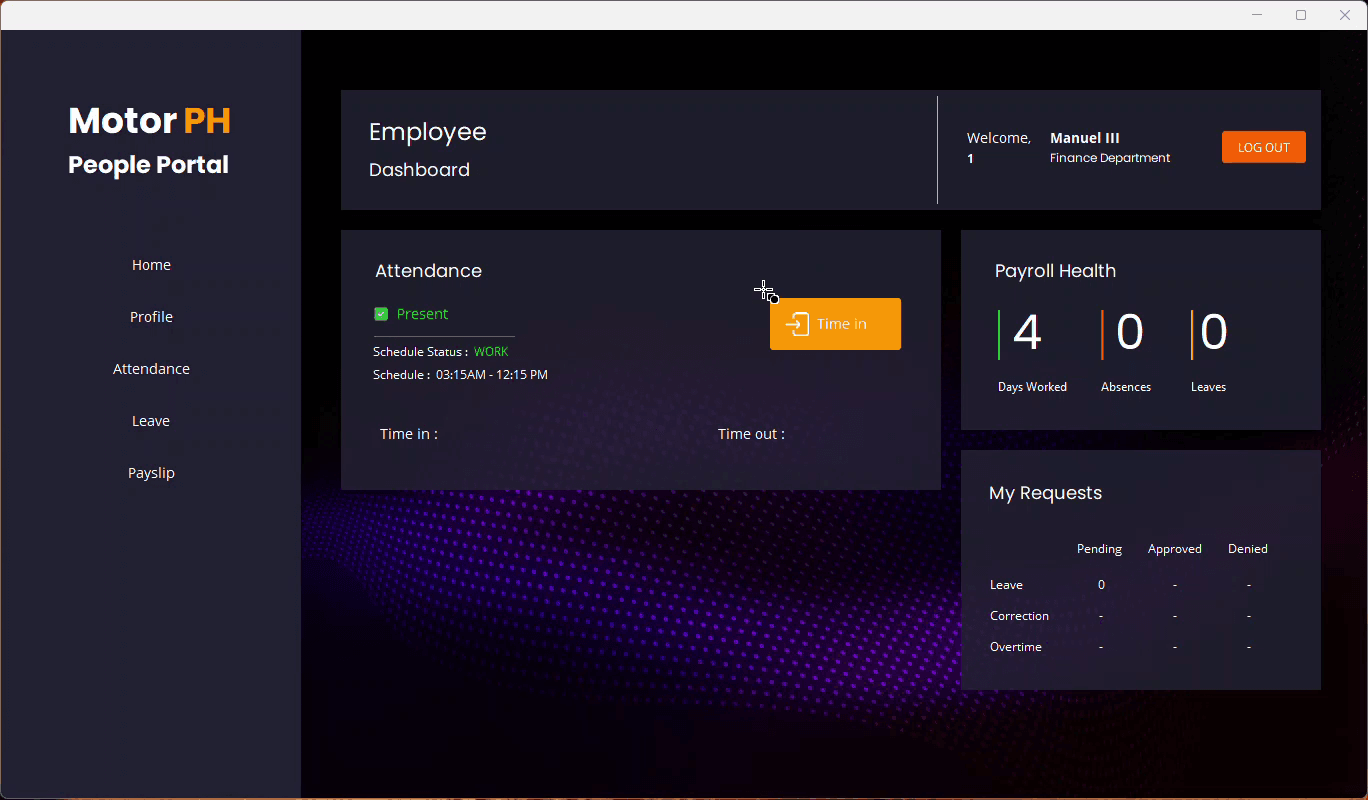
Task: Click the Correction row in My Requests
Action: point(1019,615)
